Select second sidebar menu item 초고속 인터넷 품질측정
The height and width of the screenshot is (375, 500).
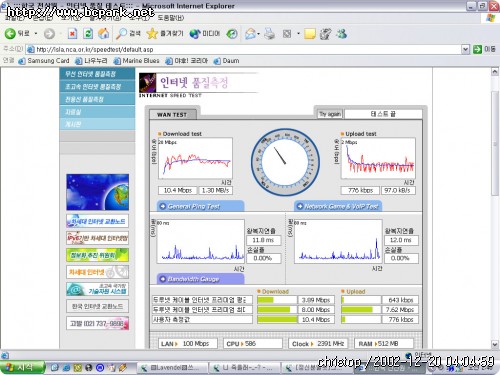[97, 86]
